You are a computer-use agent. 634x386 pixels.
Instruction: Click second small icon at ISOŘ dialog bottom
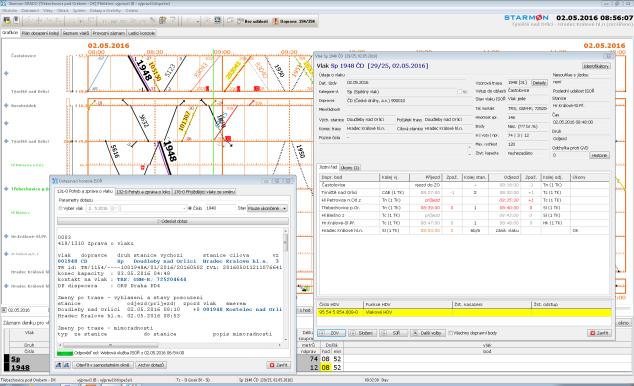click(x=66, y=365)
